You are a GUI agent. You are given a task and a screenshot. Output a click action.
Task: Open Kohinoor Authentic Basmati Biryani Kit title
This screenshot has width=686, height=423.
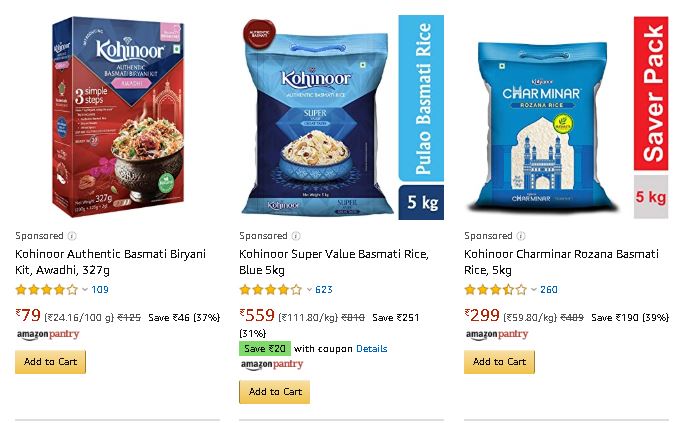click(110, 262)
